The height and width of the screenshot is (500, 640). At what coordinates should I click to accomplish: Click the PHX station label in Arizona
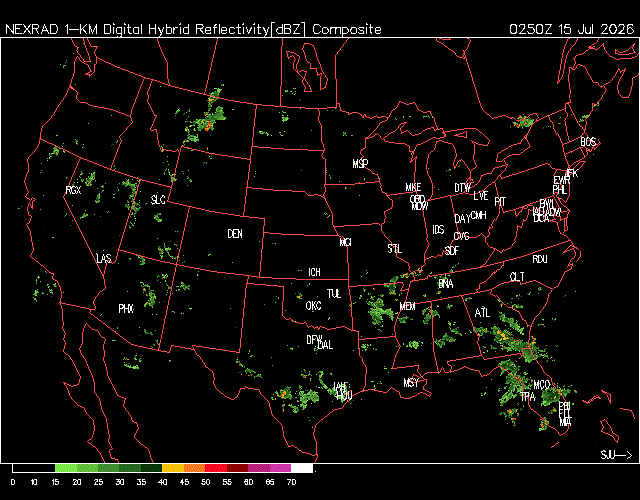coord(126,309)
